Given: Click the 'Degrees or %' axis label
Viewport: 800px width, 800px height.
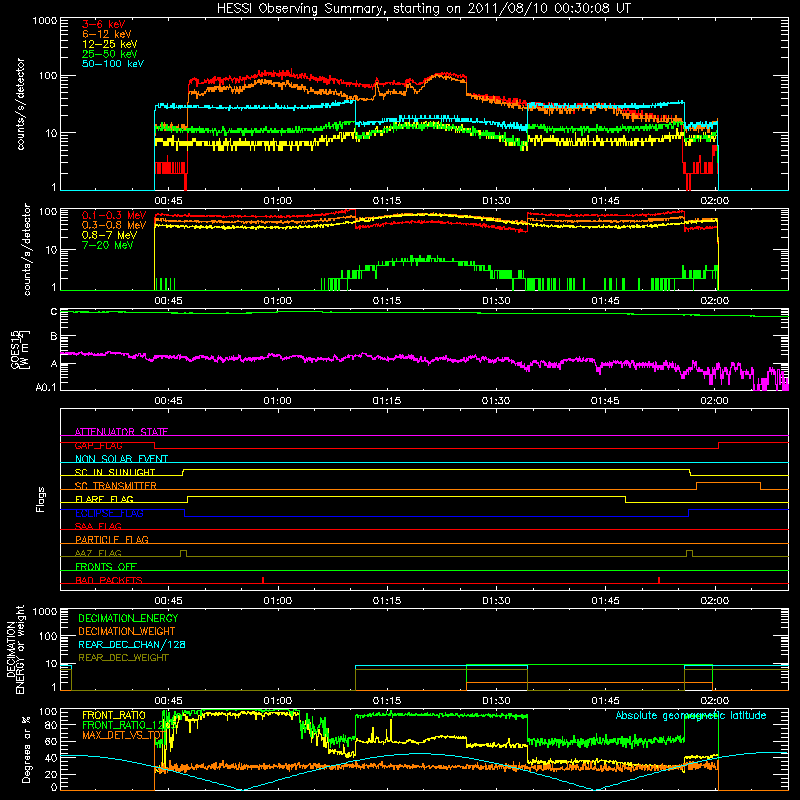Looking at the screenshot, I should pos(26,750).
